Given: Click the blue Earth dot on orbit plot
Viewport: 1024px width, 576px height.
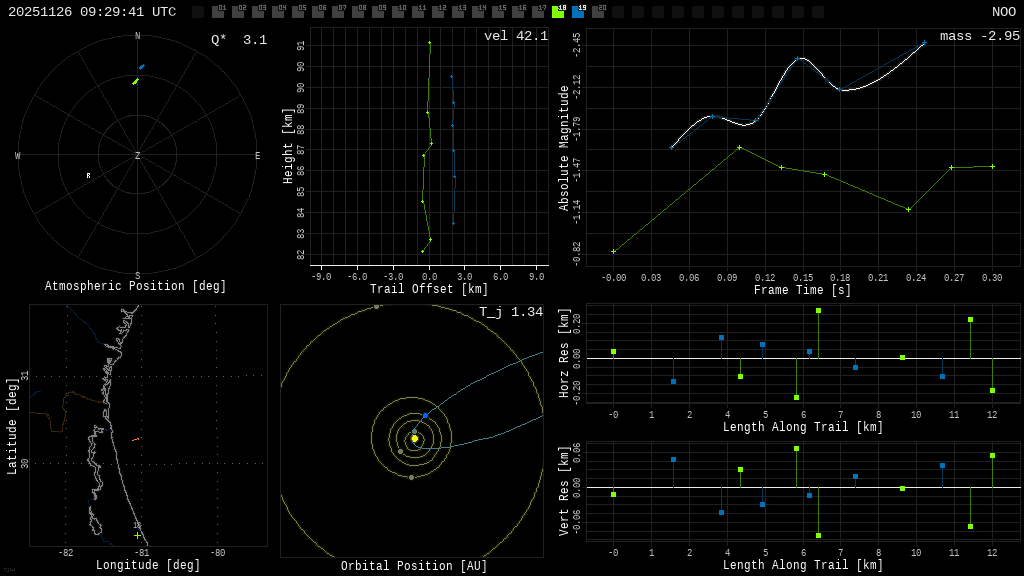Looking at the screenshot, I should [425, 415].
